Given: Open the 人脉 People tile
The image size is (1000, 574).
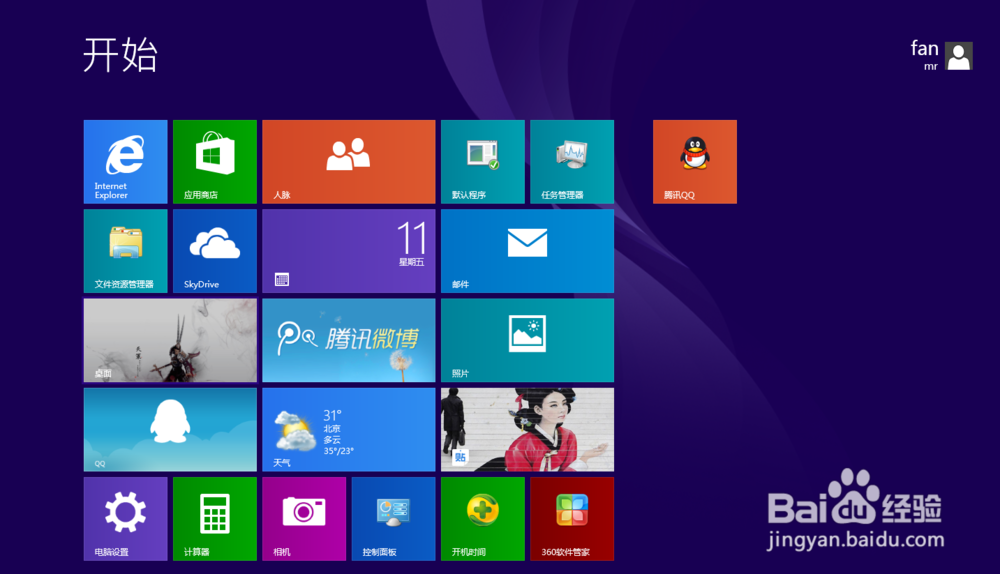Looking at the screenshot, I should 349,162.
